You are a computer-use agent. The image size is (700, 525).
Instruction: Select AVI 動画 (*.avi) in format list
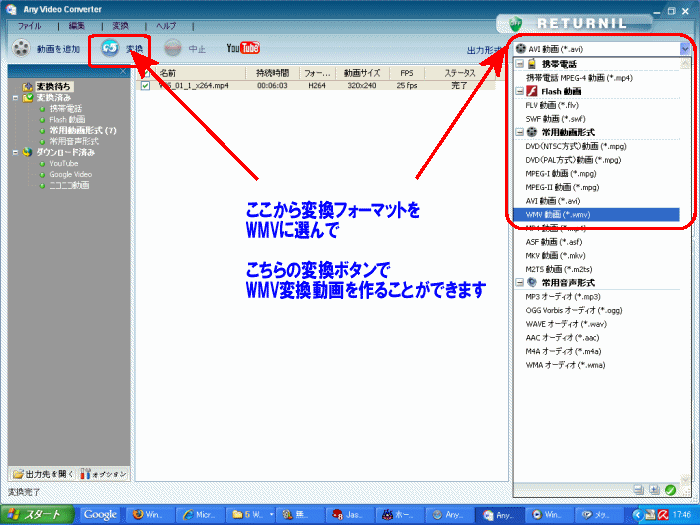coord(553,201)
